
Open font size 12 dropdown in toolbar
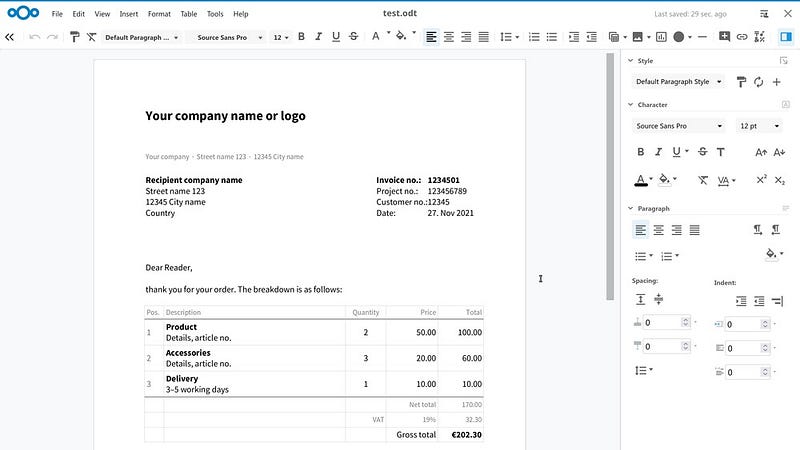coord(281,37)
